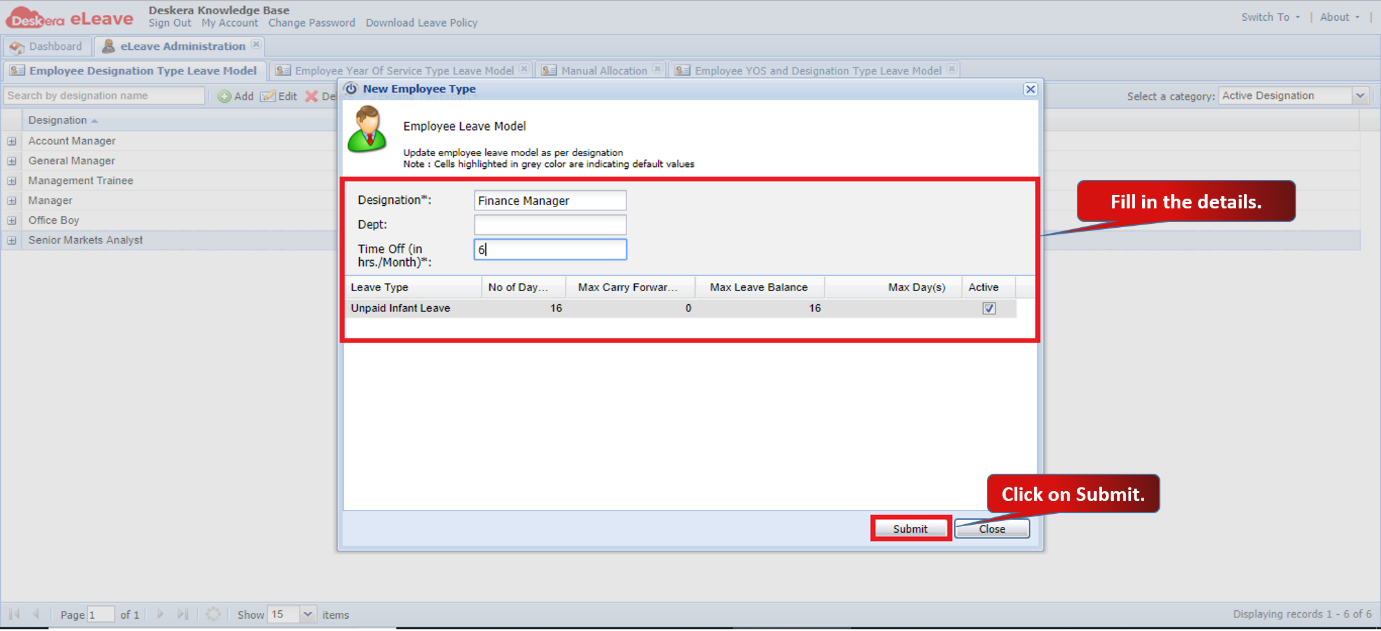The height and width of the screenshot is (631, 1381).
Task: Click Employee Designation Type tab card icon
Action: click(x=17, y=71)
